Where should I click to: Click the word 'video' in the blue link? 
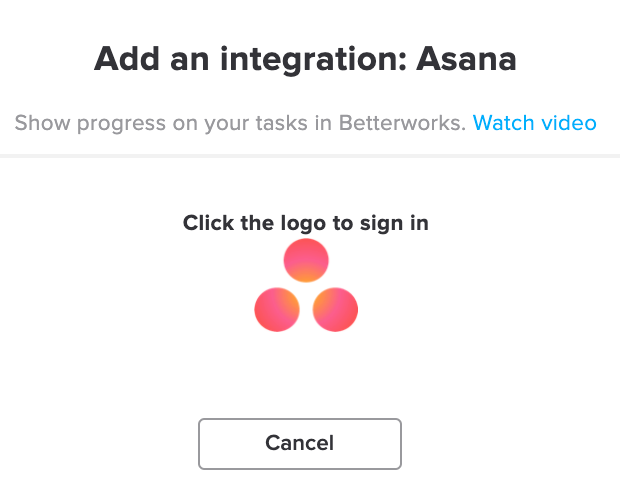(x=569, y=123)
